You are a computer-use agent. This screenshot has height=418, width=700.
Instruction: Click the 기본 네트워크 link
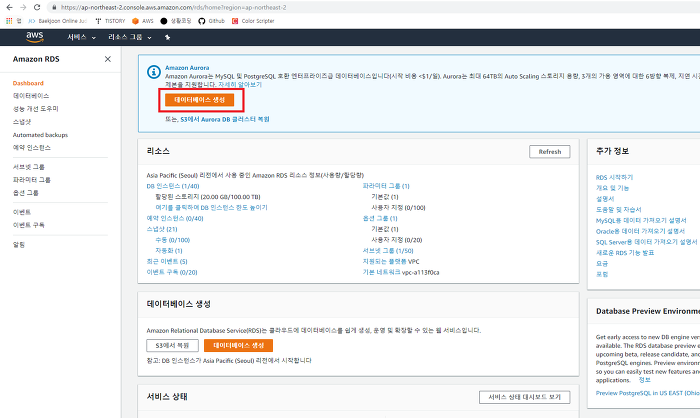click(x=381, y=272)
